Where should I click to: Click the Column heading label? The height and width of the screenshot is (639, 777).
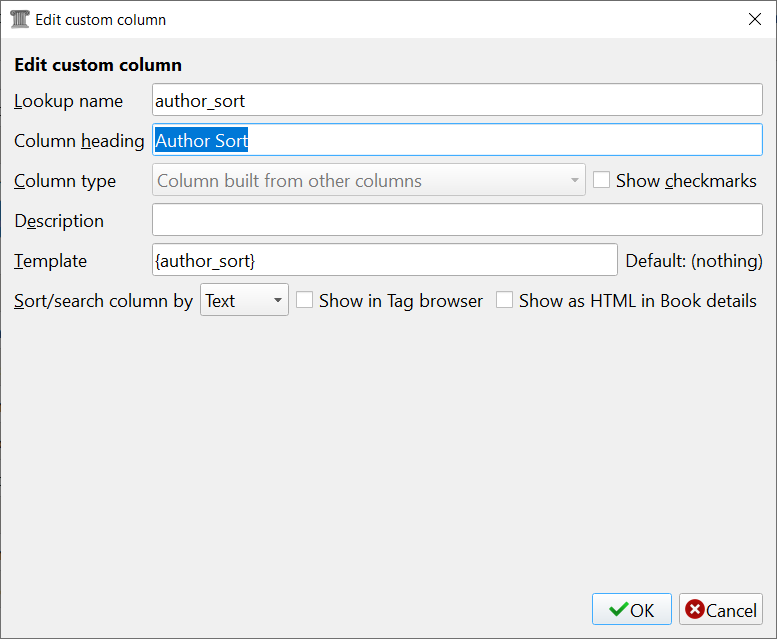[x=79, y=141]
